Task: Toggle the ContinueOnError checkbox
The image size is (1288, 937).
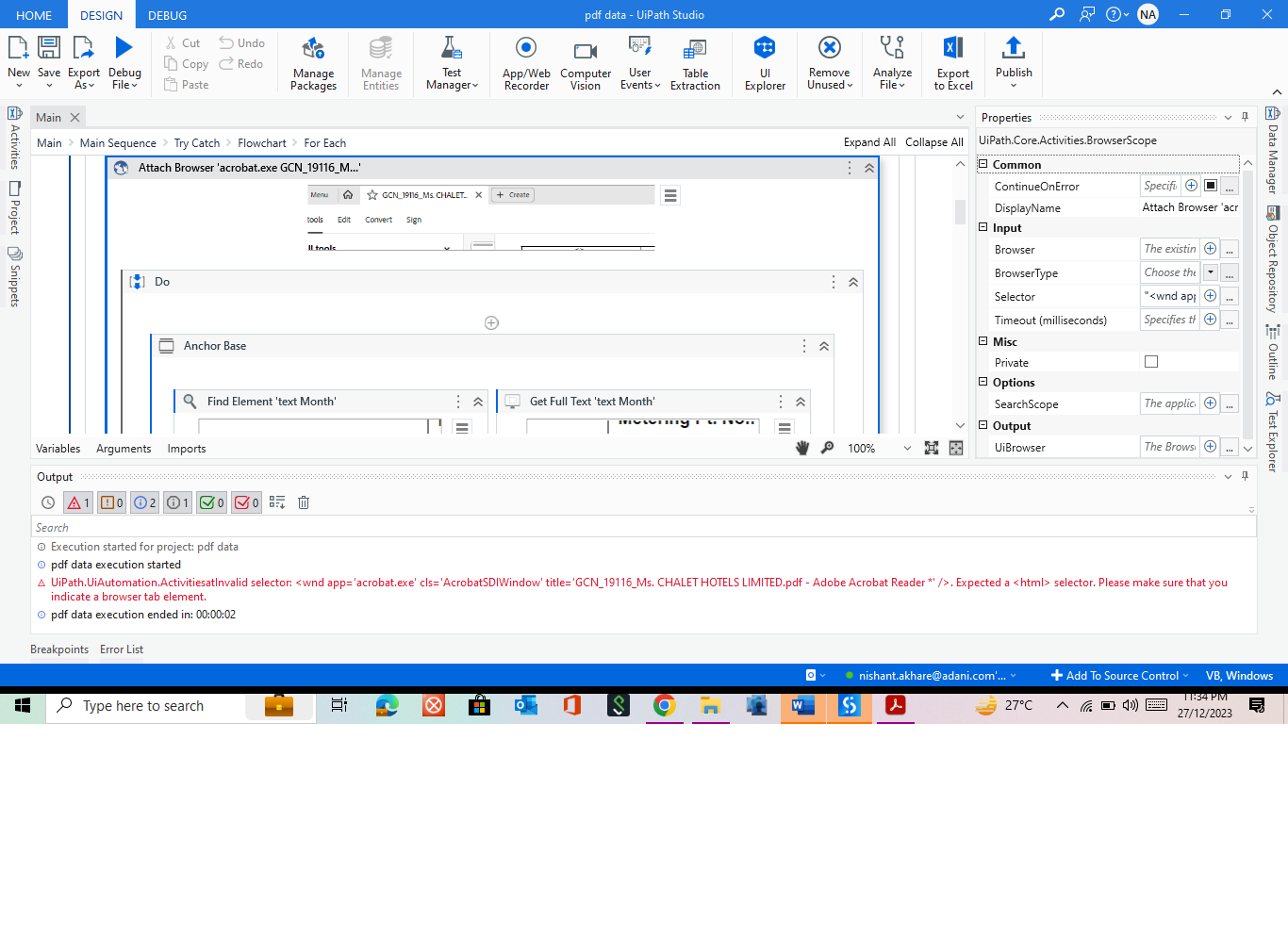Action: pos(1211,186)
